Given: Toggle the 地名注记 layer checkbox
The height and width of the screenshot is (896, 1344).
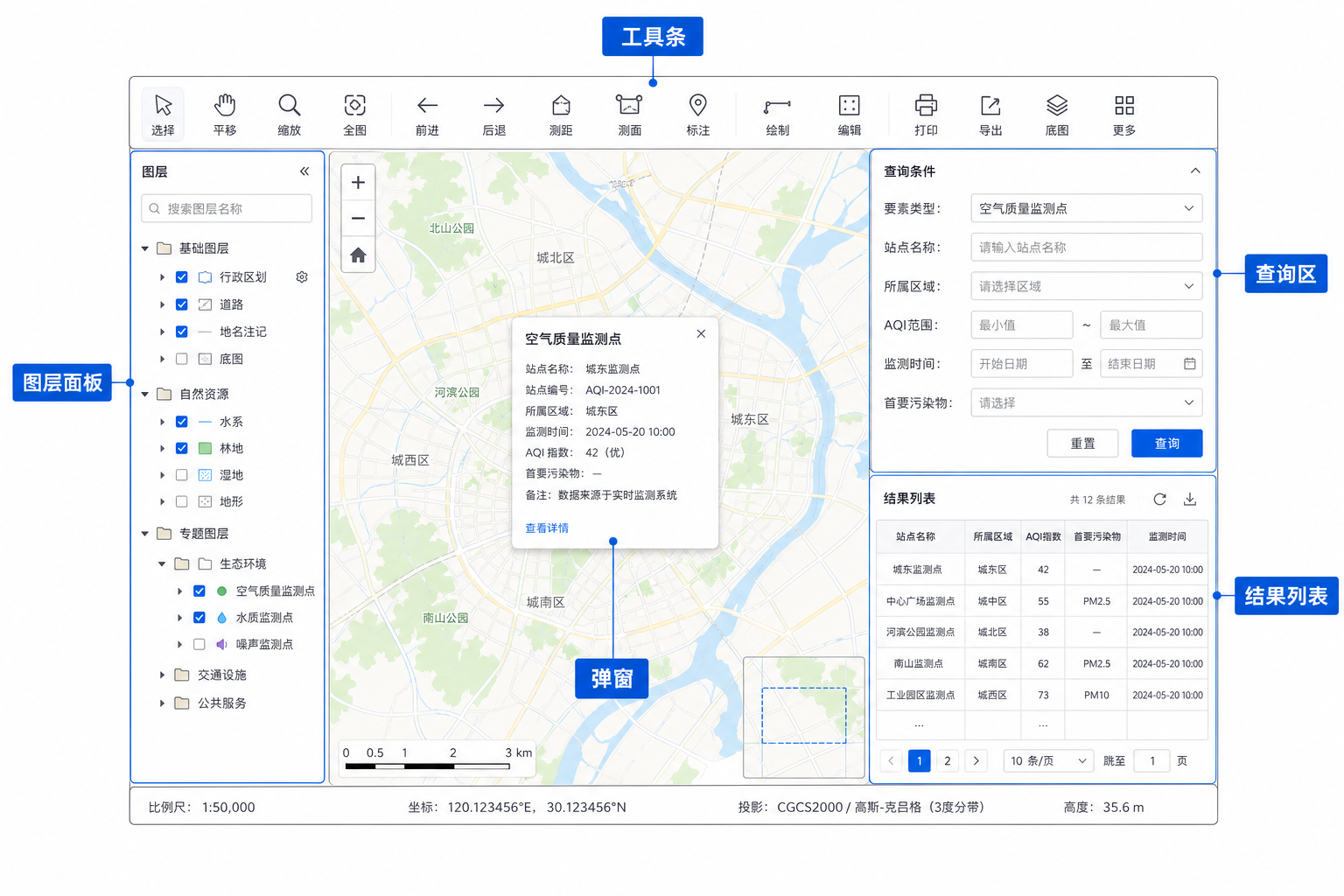Looking at the screenshot, I should pyautogui.click(x=182, y=332).
